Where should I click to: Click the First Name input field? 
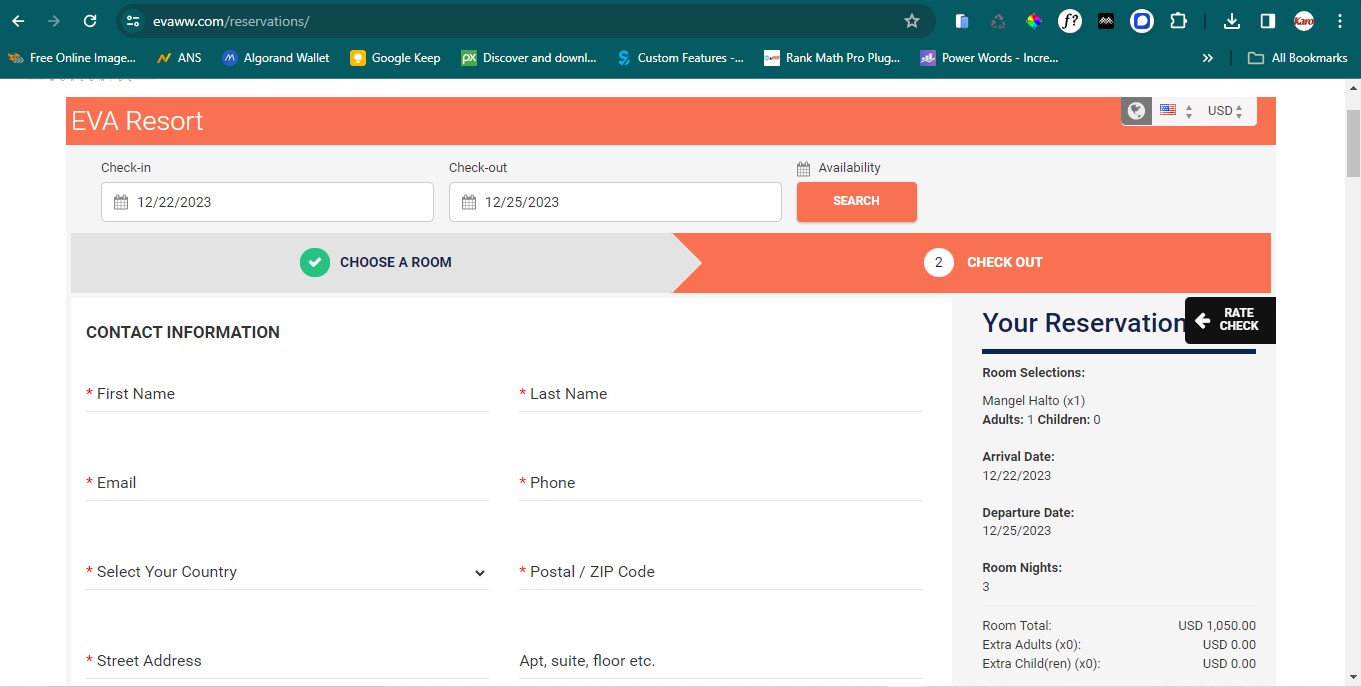[x=287, y=394]
